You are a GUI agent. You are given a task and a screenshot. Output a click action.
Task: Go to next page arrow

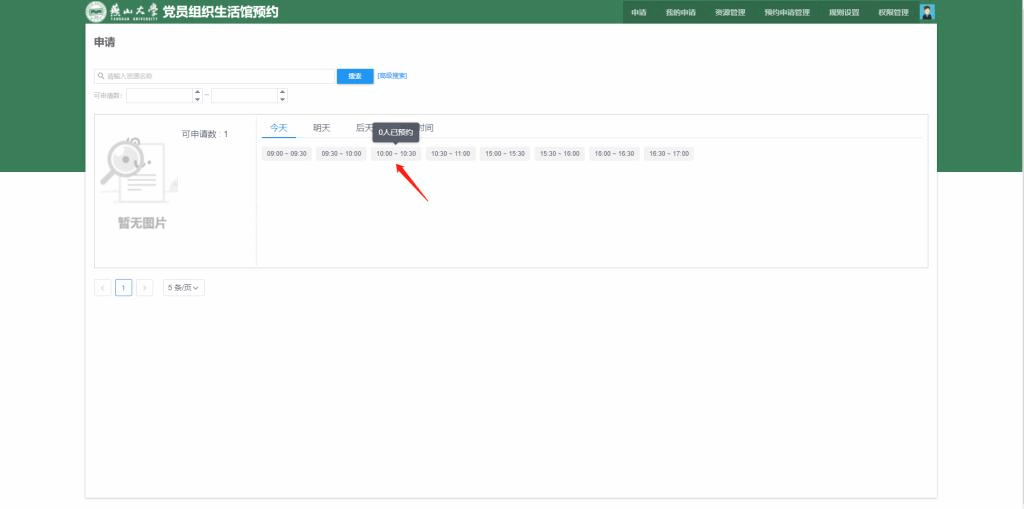145,288
